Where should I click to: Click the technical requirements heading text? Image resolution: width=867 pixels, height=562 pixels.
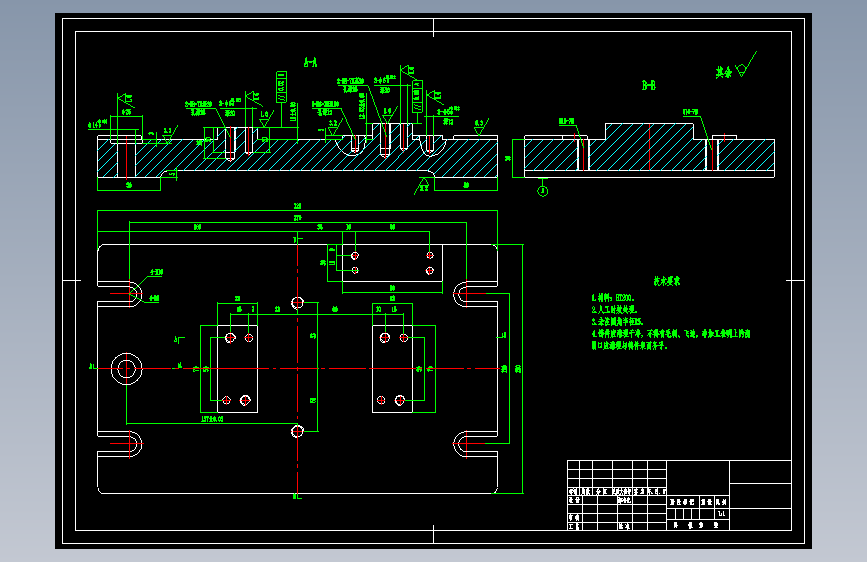tap(667, 281)
